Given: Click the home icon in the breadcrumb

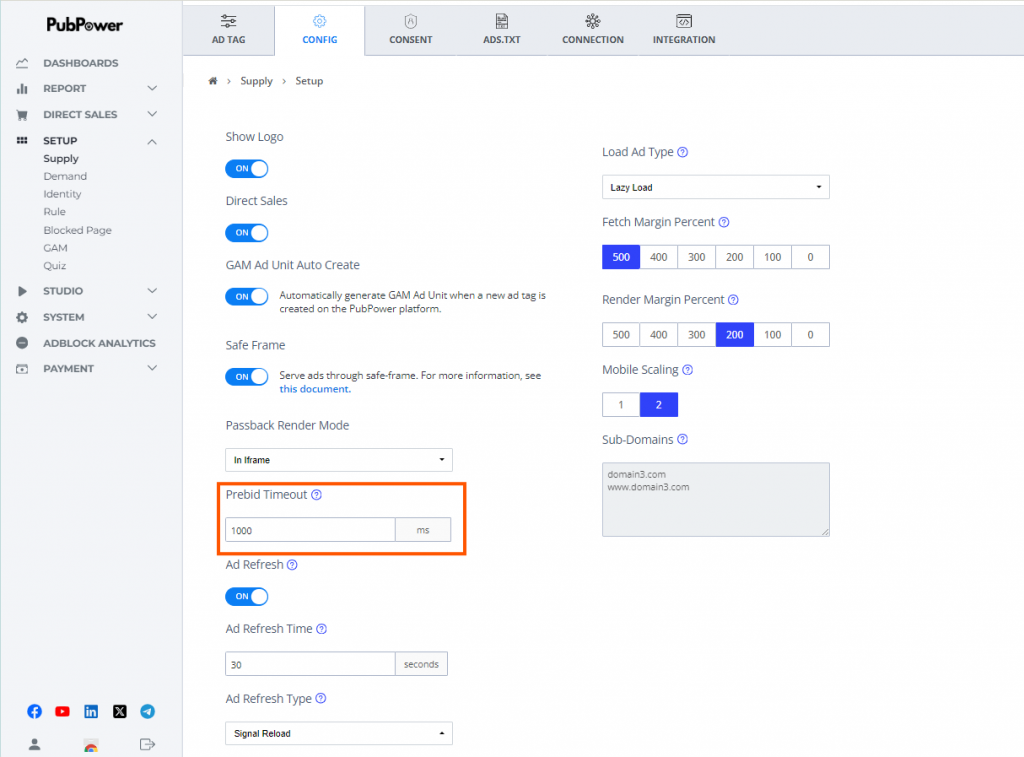Looking at the screenshot, I should (213, 81).
